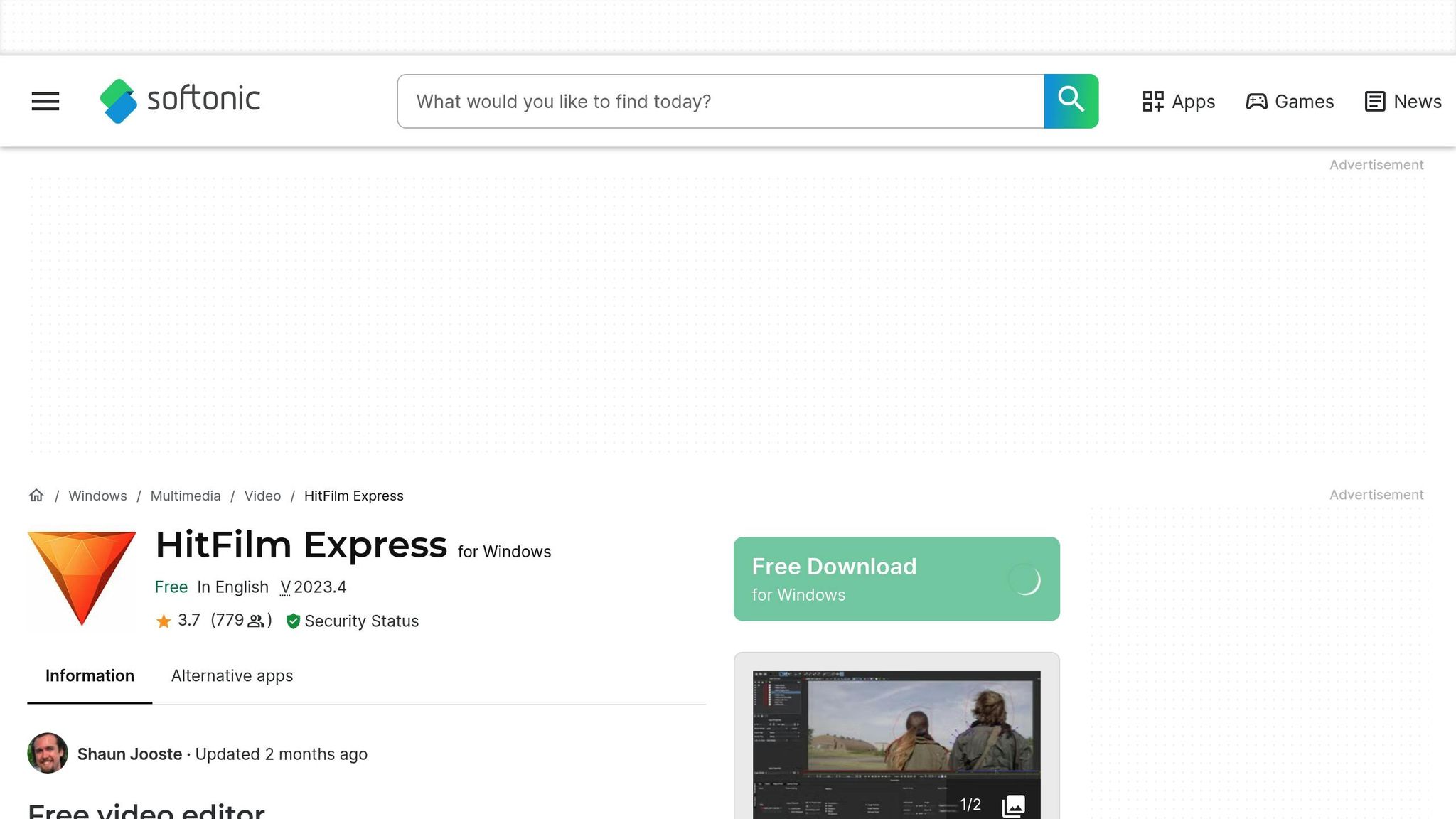
Task: Select the Information tab
Action: (x=89, y=675)
